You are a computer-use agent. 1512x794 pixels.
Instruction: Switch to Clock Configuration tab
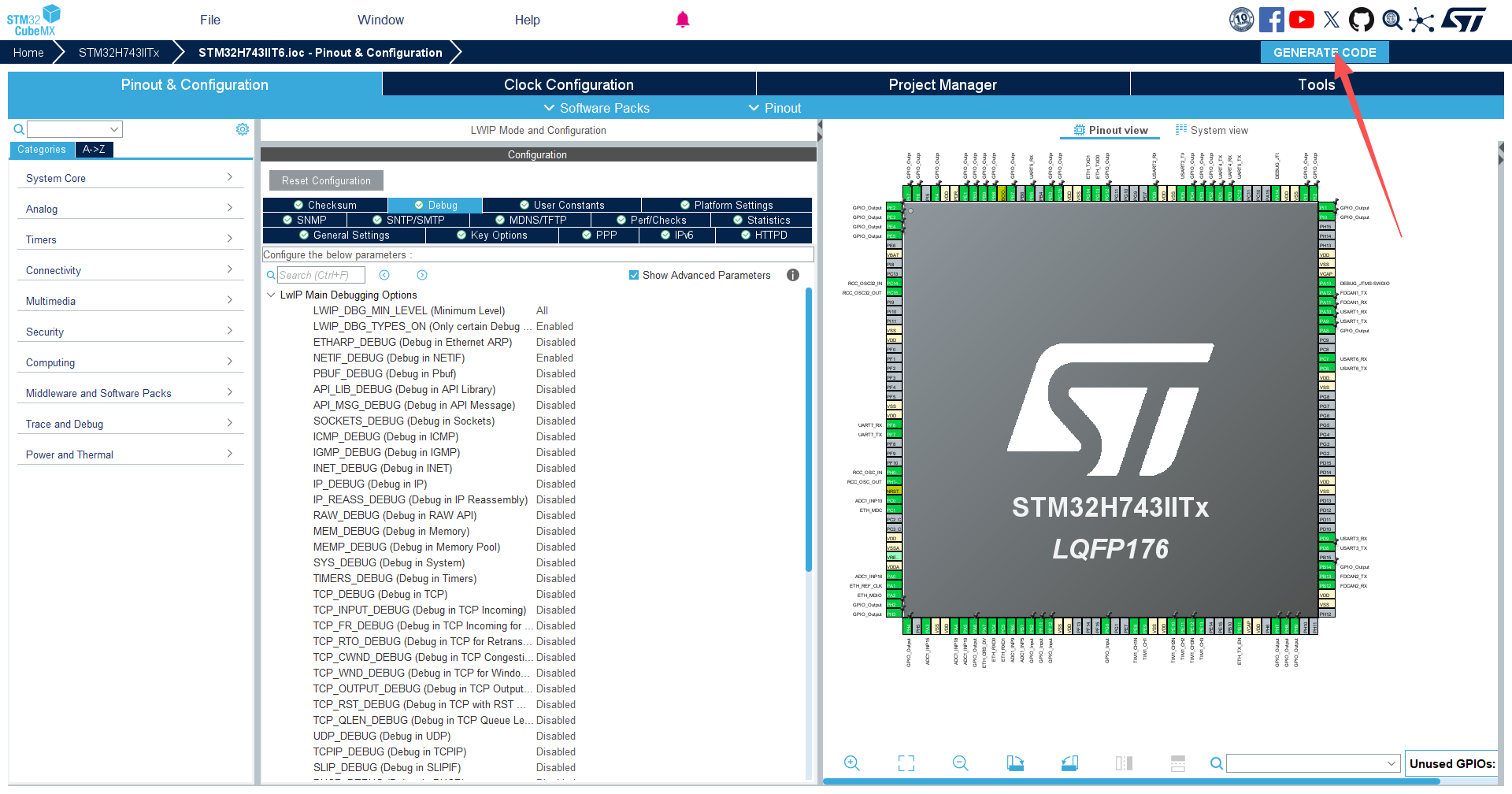(569, 84)
